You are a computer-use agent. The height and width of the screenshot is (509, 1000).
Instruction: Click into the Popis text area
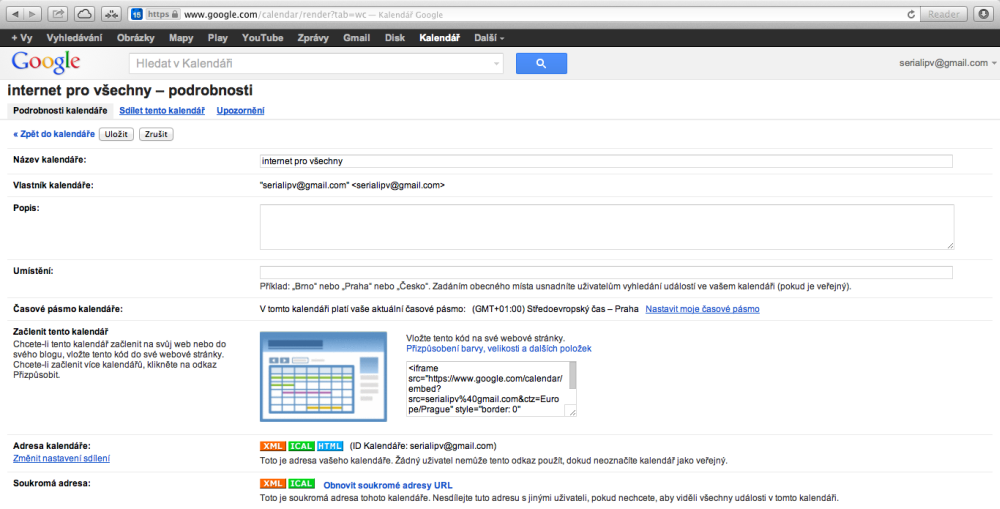pos(607,226)
